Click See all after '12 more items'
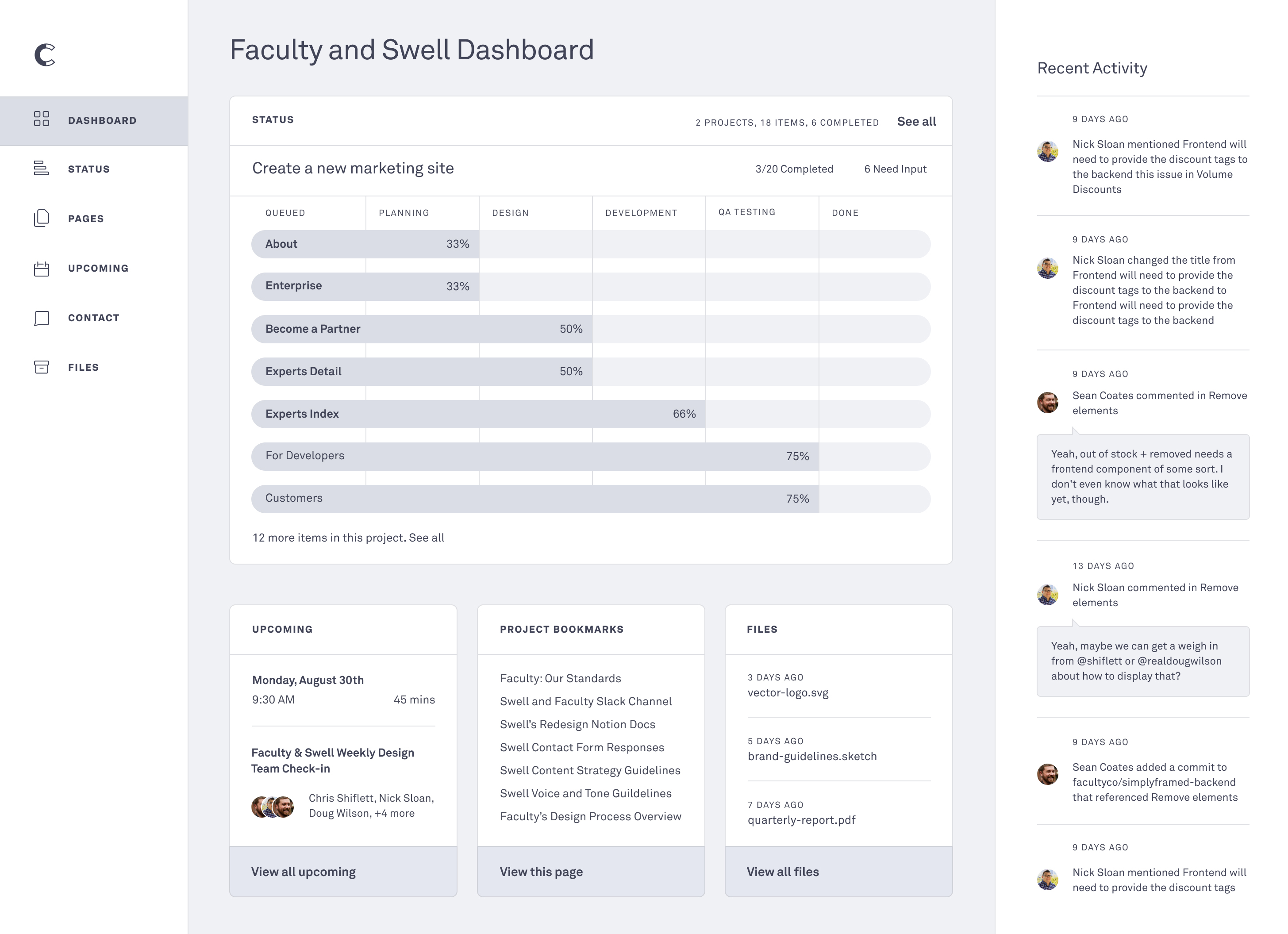This screenshot has width=1288, height=934. coord(427,538)
